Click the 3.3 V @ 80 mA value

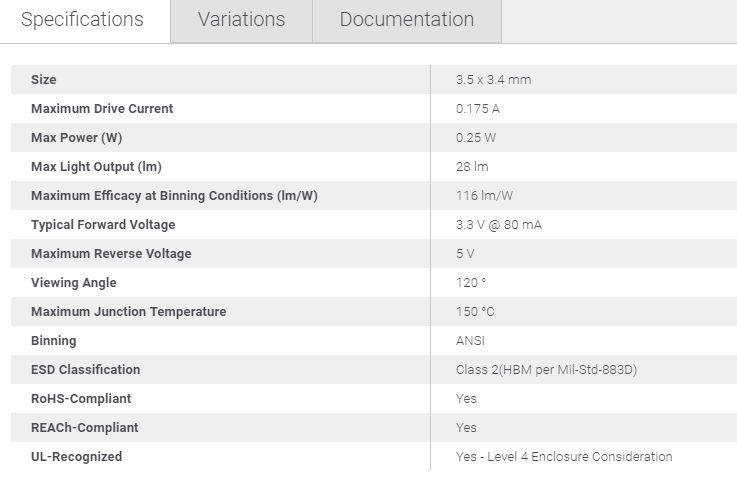tap(499, 225)
